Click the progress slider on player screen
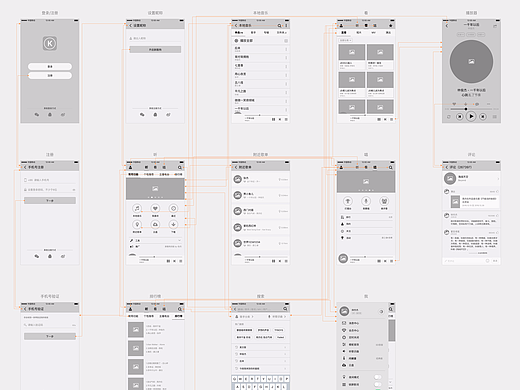520x390 pixels. (x=471, y=109)
